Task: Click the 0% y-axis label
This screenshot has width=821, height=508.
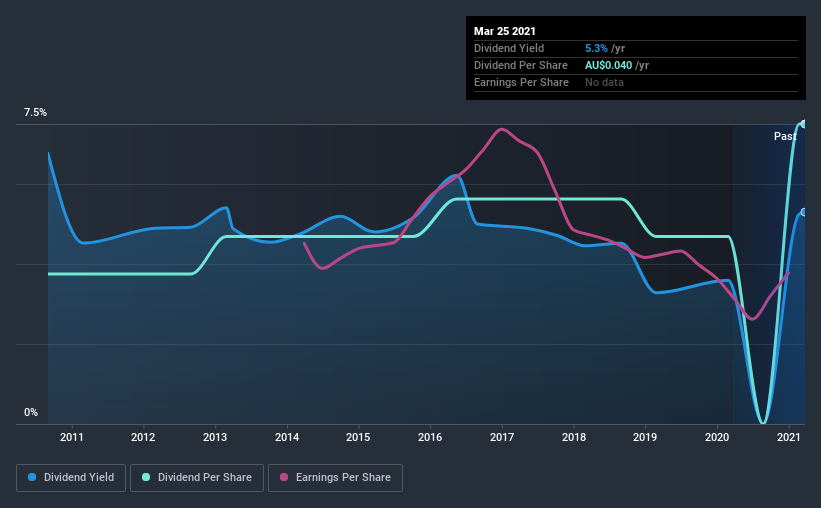Action: coord(31,413)
